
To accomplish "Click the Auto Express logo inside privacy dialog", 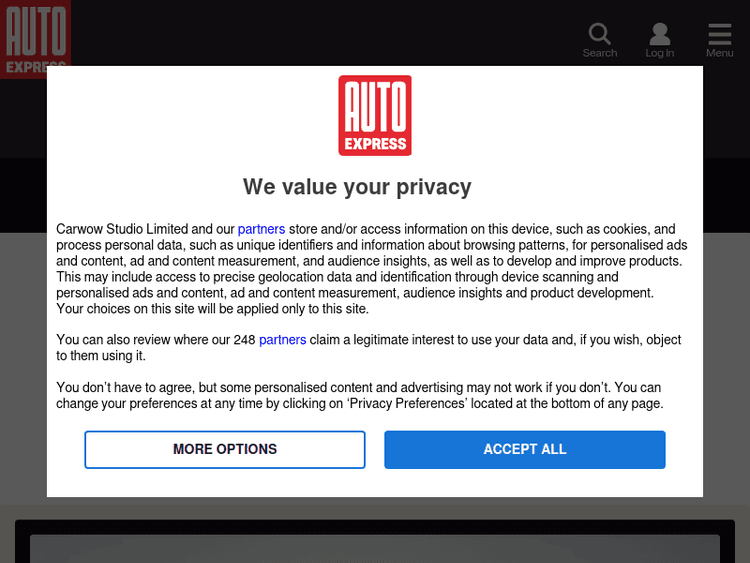I will pyautogui.click(x=375, y=115).
